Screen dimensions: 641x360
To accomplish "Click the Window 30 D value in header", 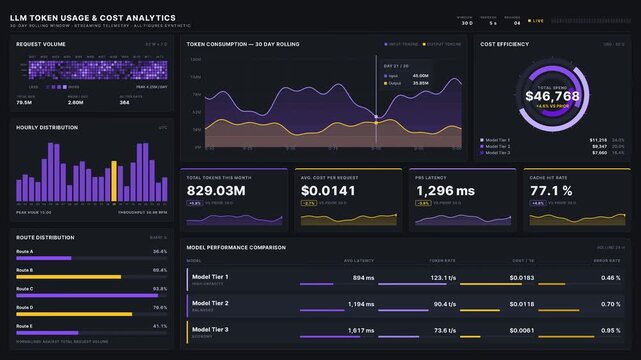I will point(467,23).
